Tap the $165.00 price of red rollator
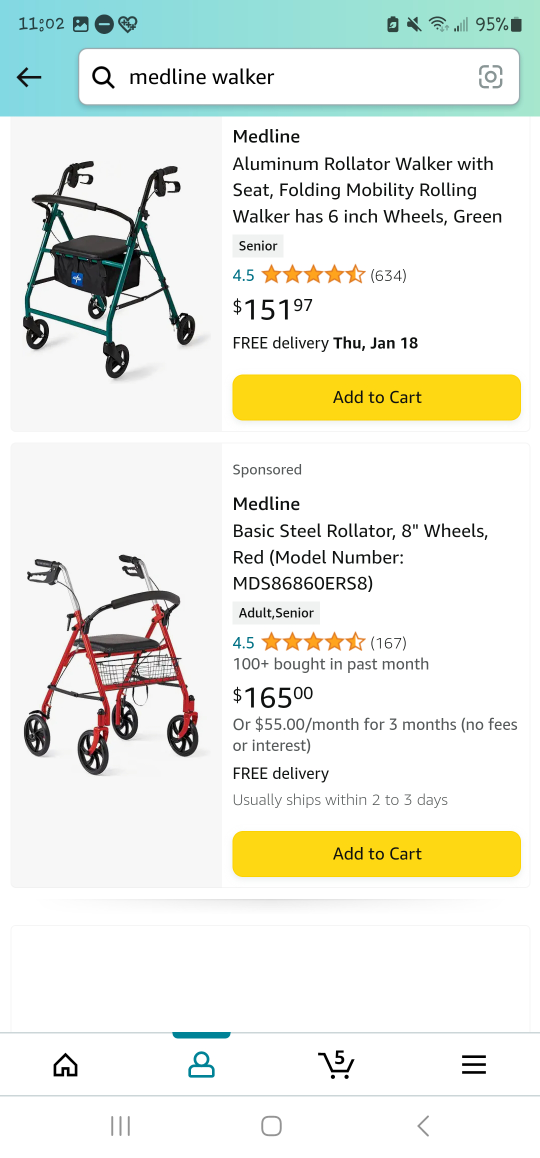 click(x=273, y=696)
